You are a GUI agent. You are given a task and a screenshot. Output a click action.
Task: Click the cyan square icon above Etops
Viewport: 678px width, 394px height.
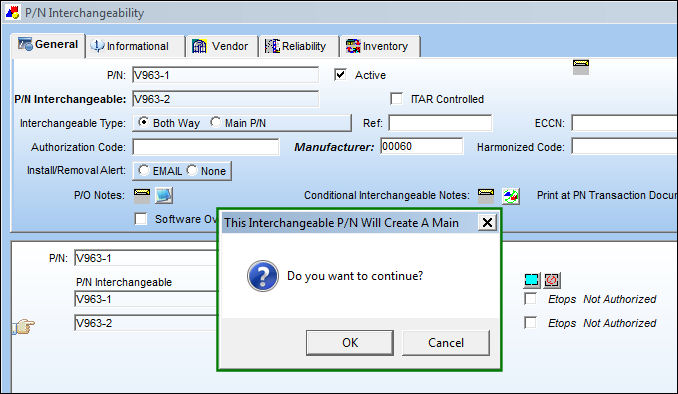(x=532, y=280)
